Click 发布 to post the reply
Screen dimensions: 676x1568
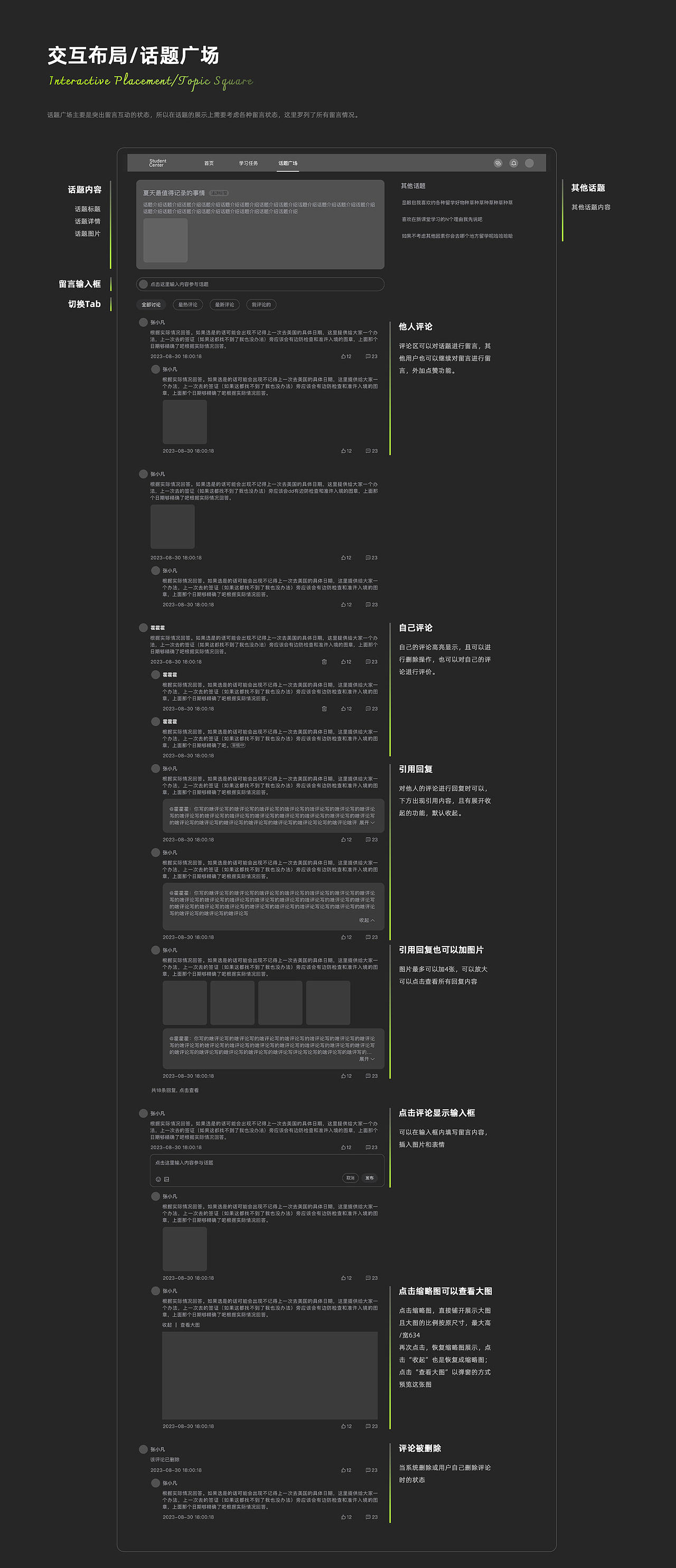[369, 1178]
